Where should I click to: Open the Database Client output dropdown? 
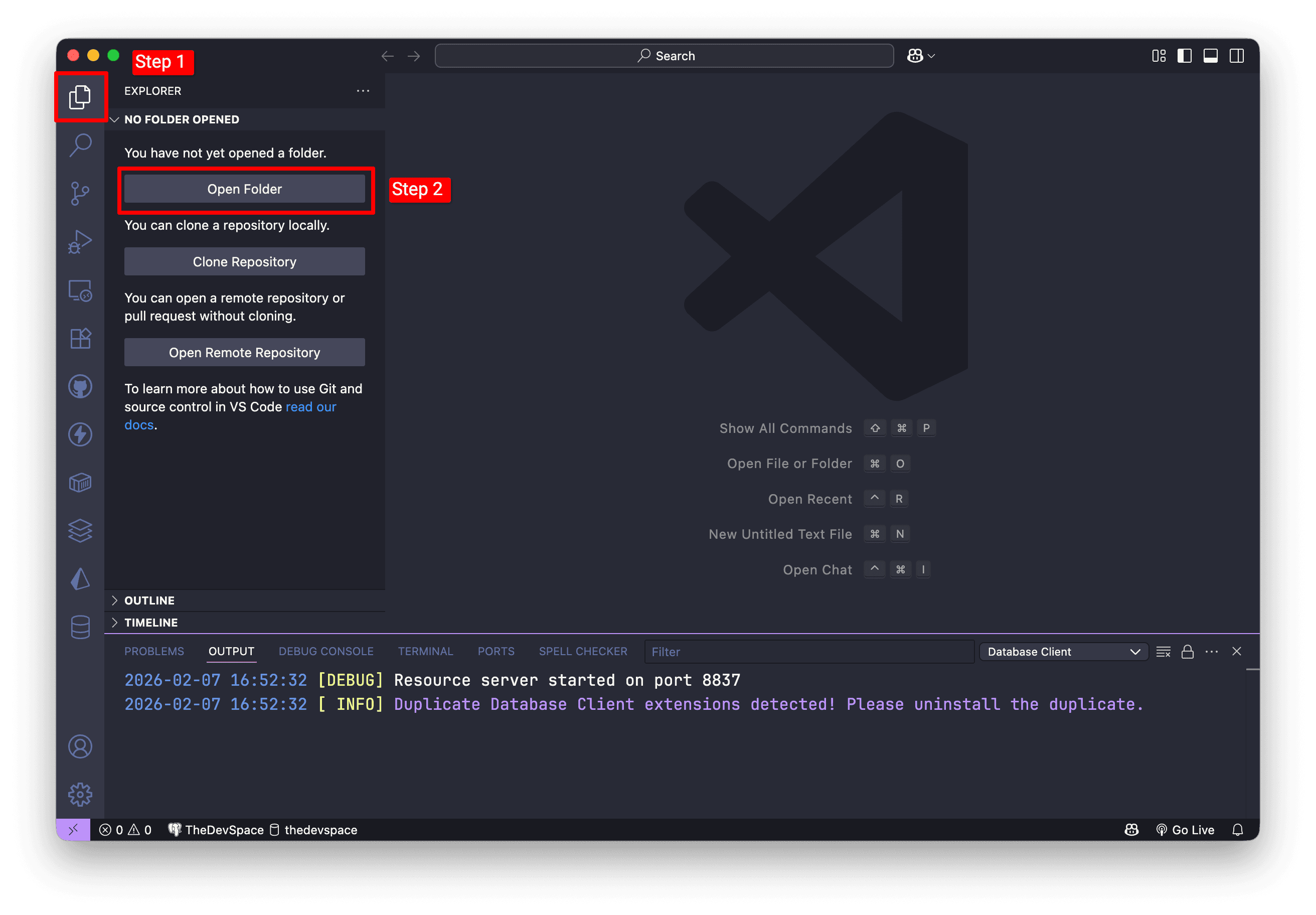1063,651
